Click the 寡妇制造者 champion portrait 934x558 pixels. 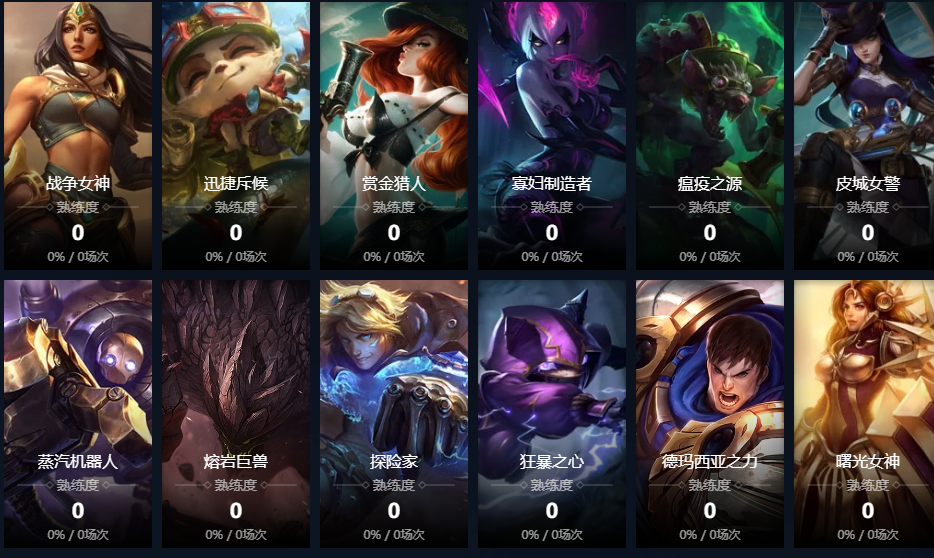point(552,135)
